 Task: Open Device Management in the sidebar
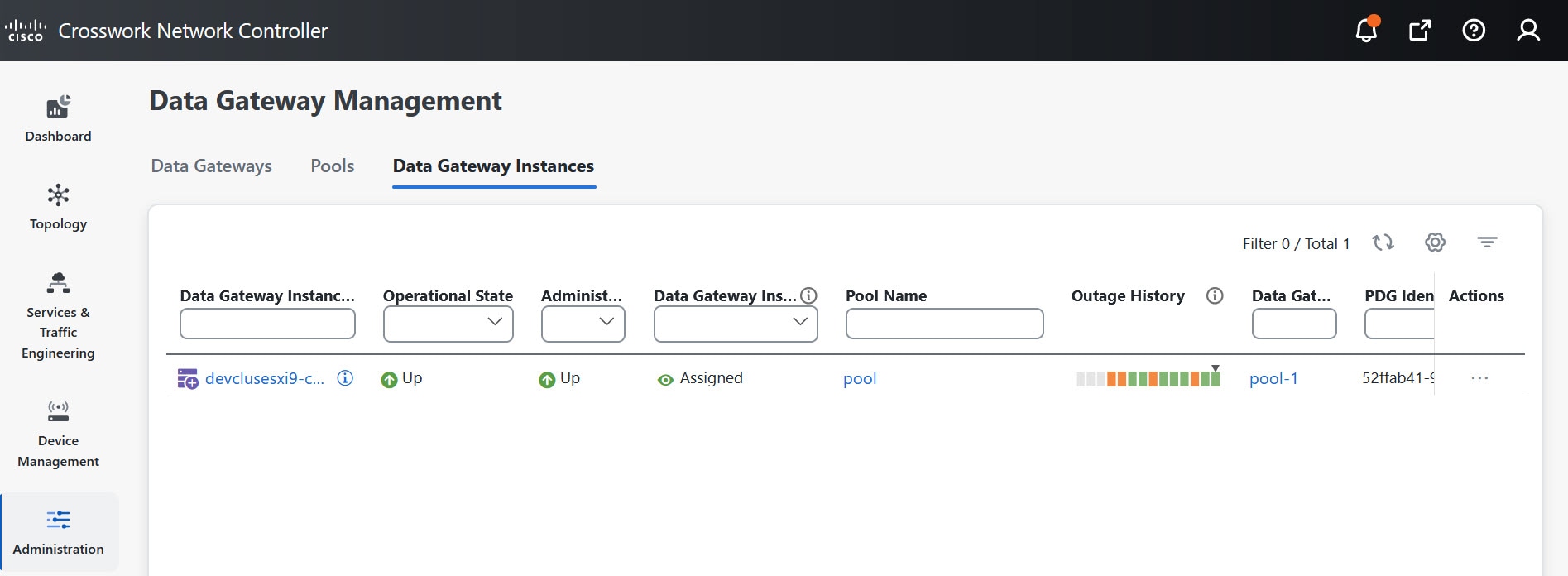coord(58,434)
